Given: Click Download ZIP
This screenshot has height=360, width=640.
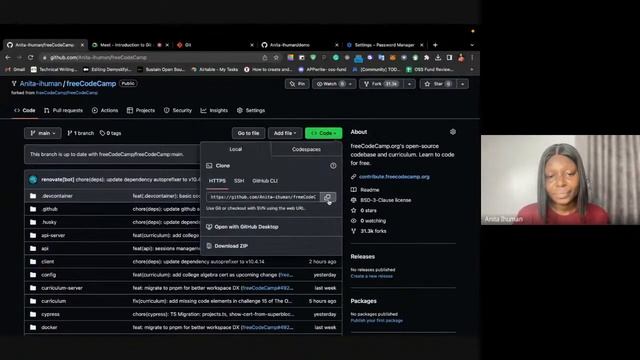Looking at the screenshot, I should click(x=227, y=246).
